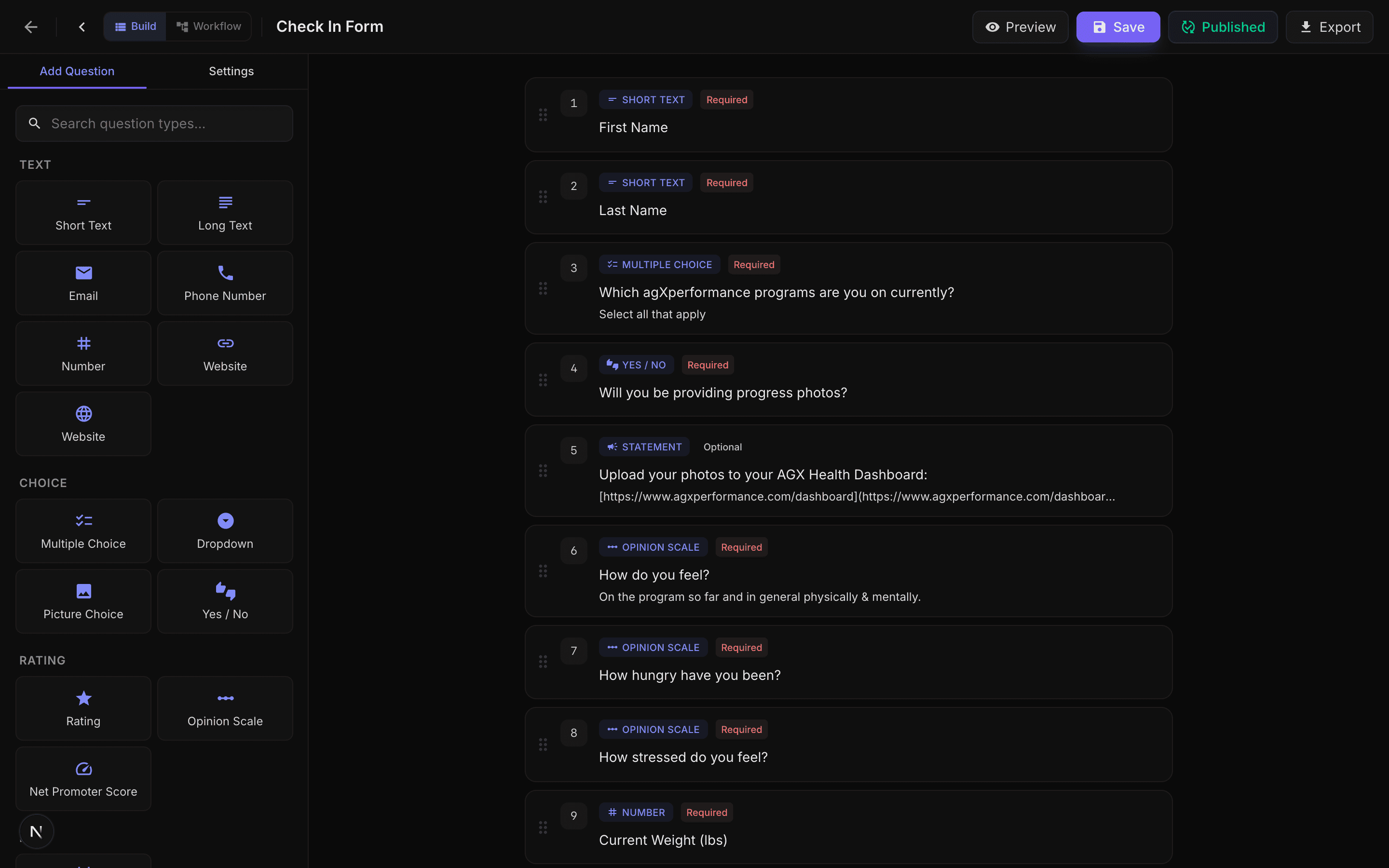The height and width of the screenshot is (868, 1389).
Task: Add an Opinion Scale question
Action: coord(225,708)
